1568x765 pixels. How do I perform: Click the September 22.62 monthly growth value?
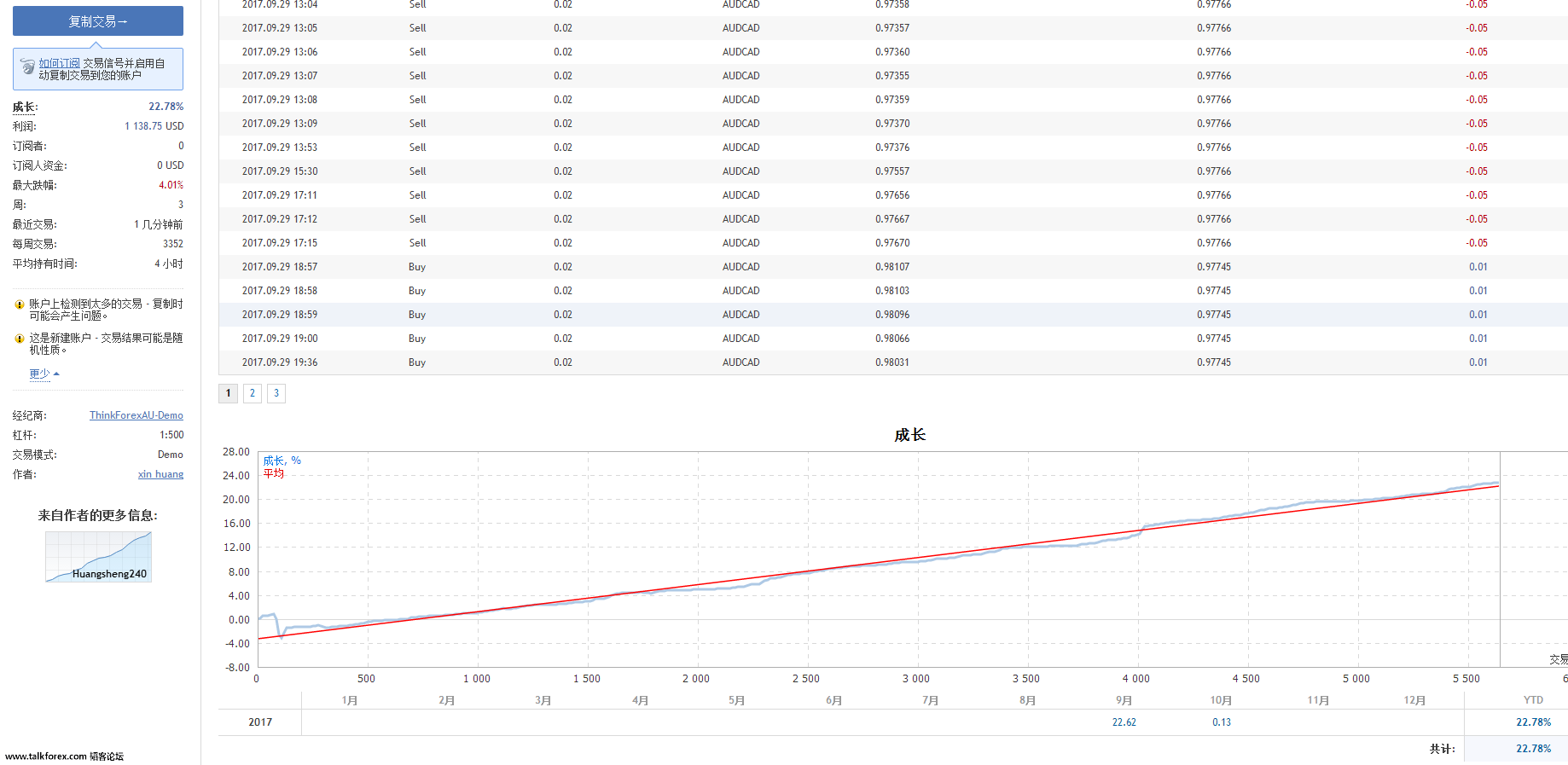(x=1124, y=722)
